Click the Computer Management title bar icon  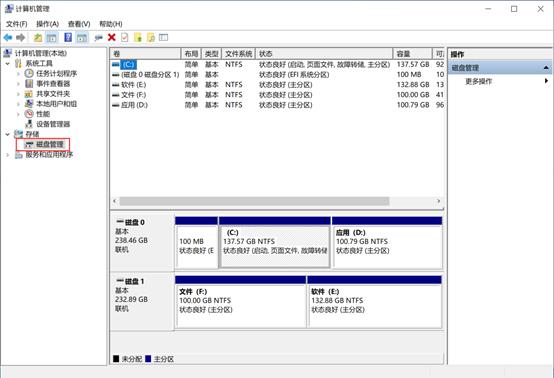tap(9, 8)
